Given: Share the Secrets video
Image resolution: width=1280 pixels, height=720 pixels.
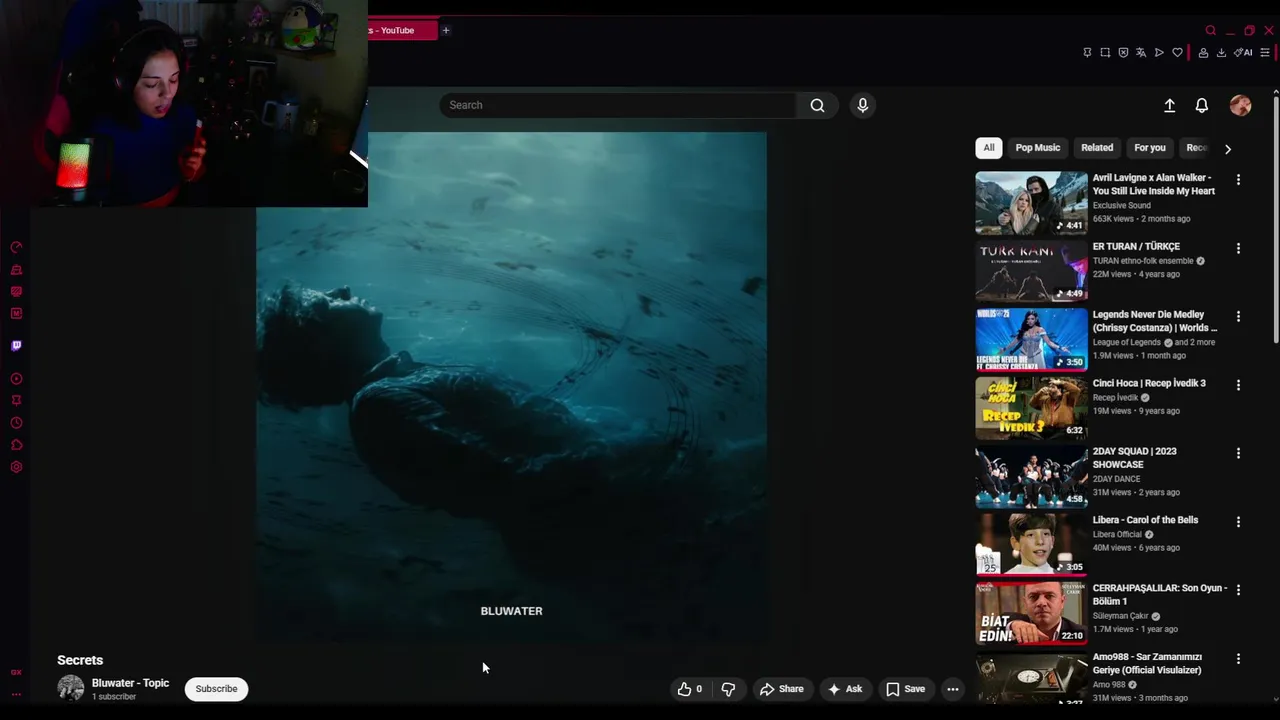Looking at the screenshot, I should click(x=781, y=689).
